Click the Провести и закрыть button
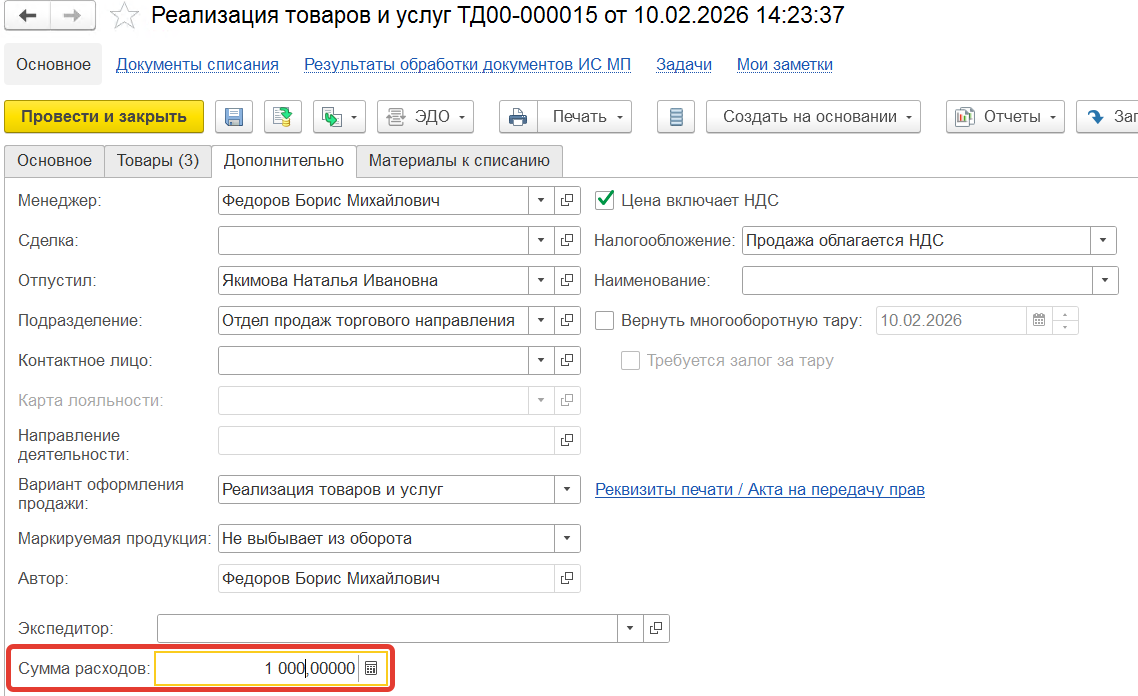Screen dimensions: 1138x696 click(104, 117)
